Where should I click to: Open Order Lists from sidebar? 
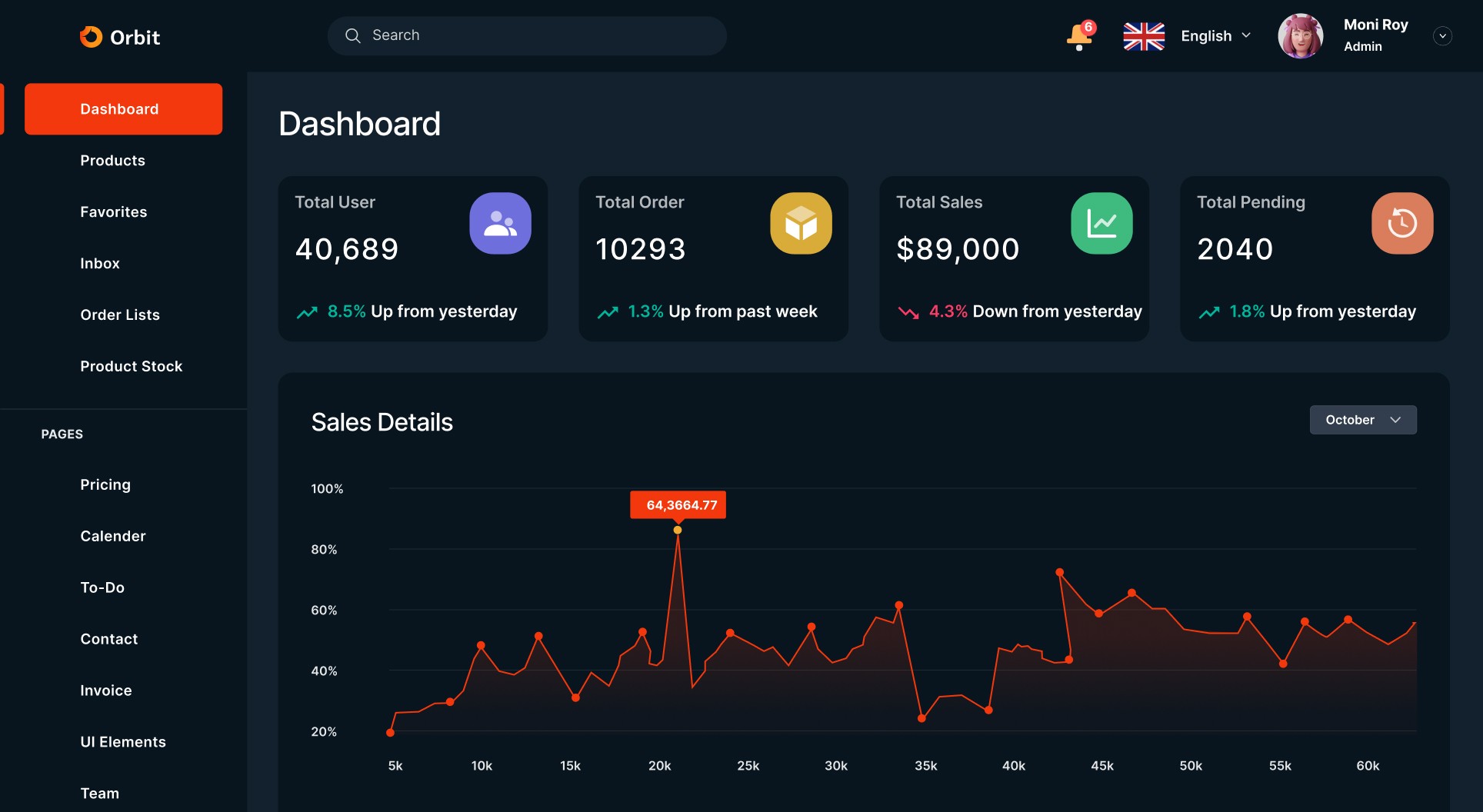[120, 314]
